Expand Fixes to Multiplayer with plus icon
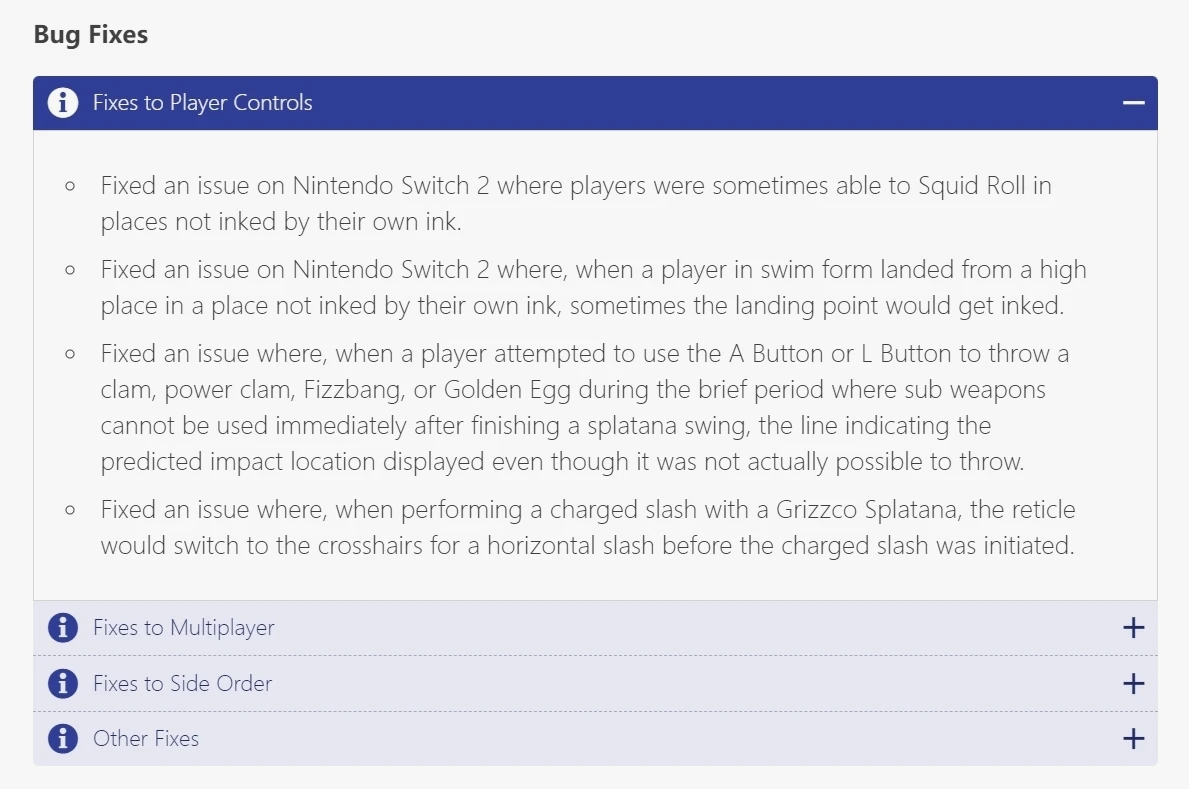The image size is (1189, 789). [1133, 628]
